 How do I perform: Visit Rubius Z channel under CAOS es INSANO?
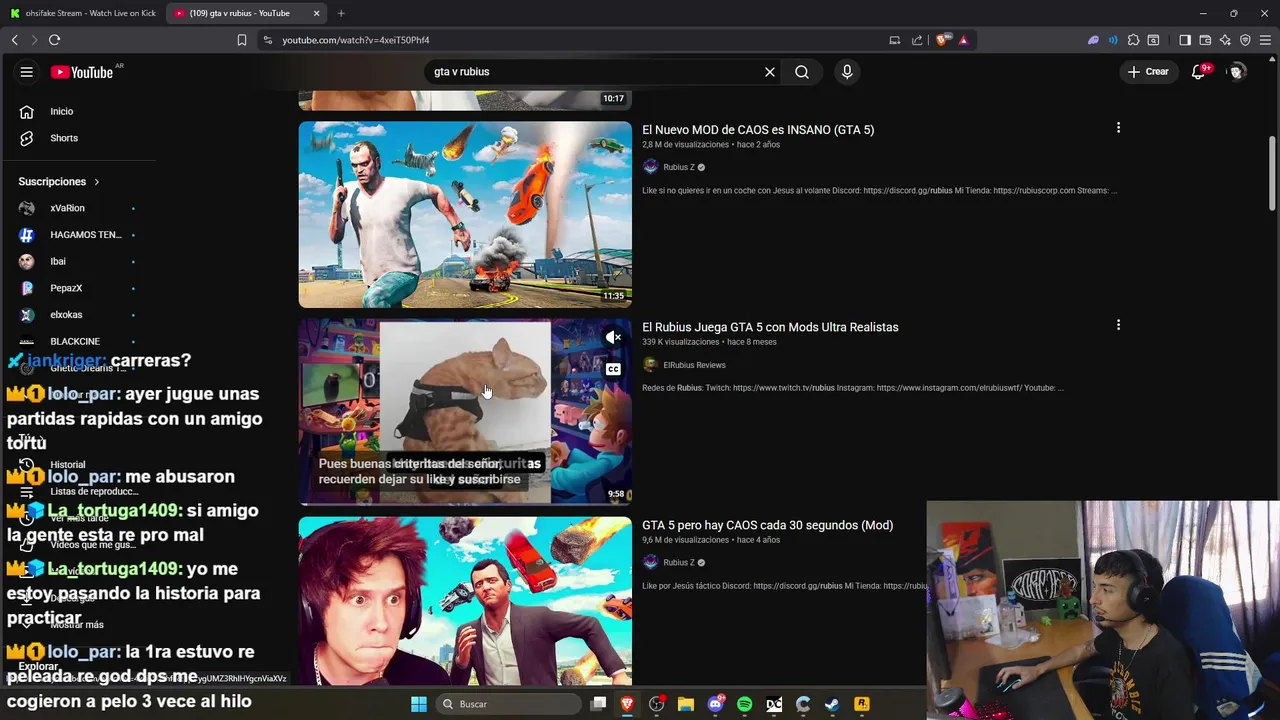pyautogui.click(x=679, y=167)
